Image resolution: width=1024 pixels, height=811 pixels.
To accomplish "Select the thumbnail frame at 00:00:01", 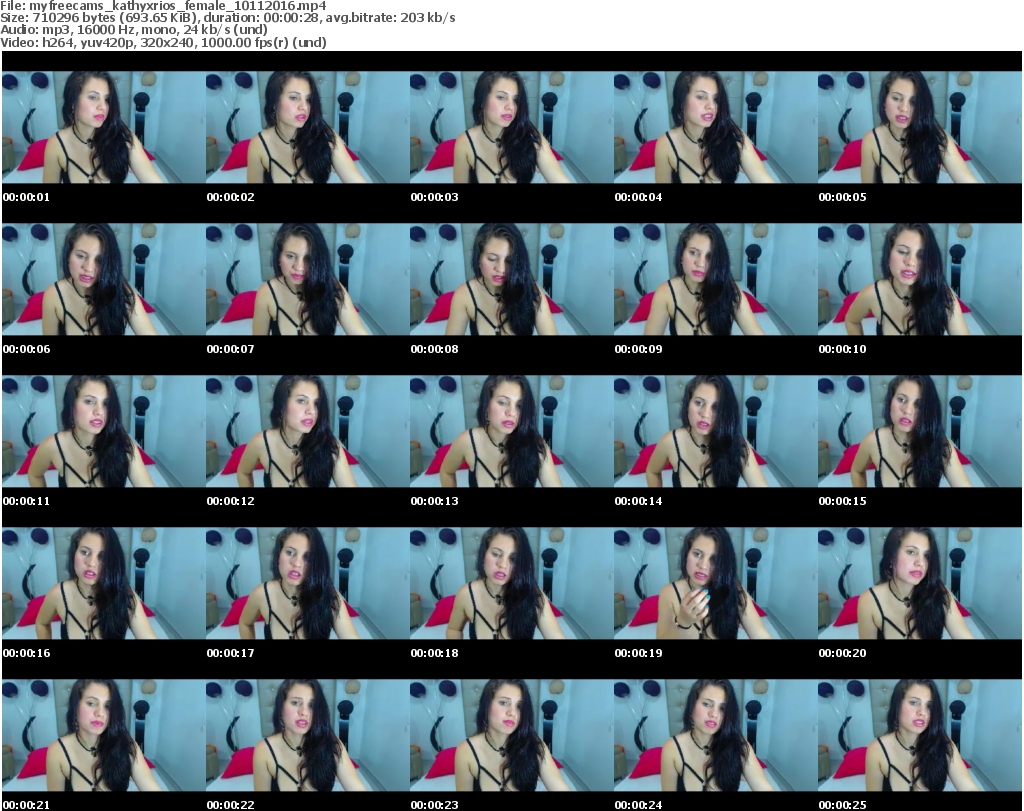I will point(104,127).
